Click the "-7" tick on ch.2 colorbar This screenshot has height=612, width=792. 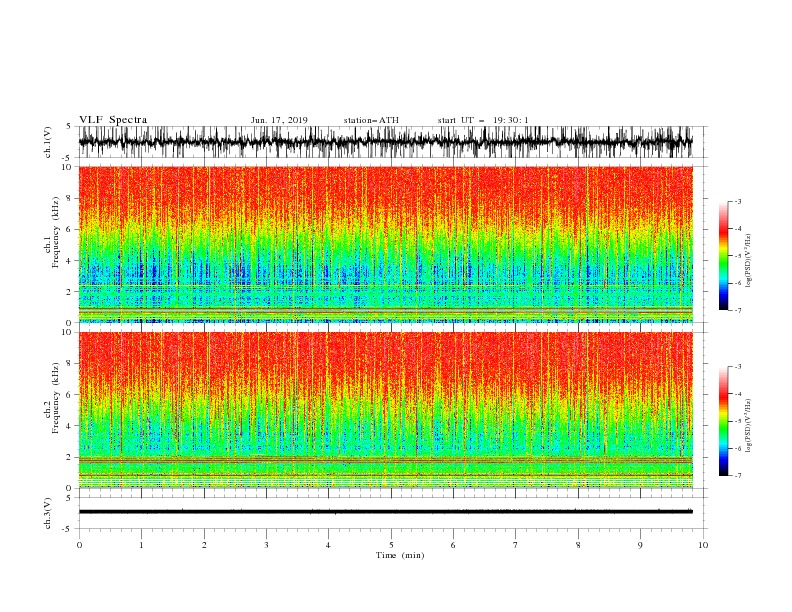738,475
